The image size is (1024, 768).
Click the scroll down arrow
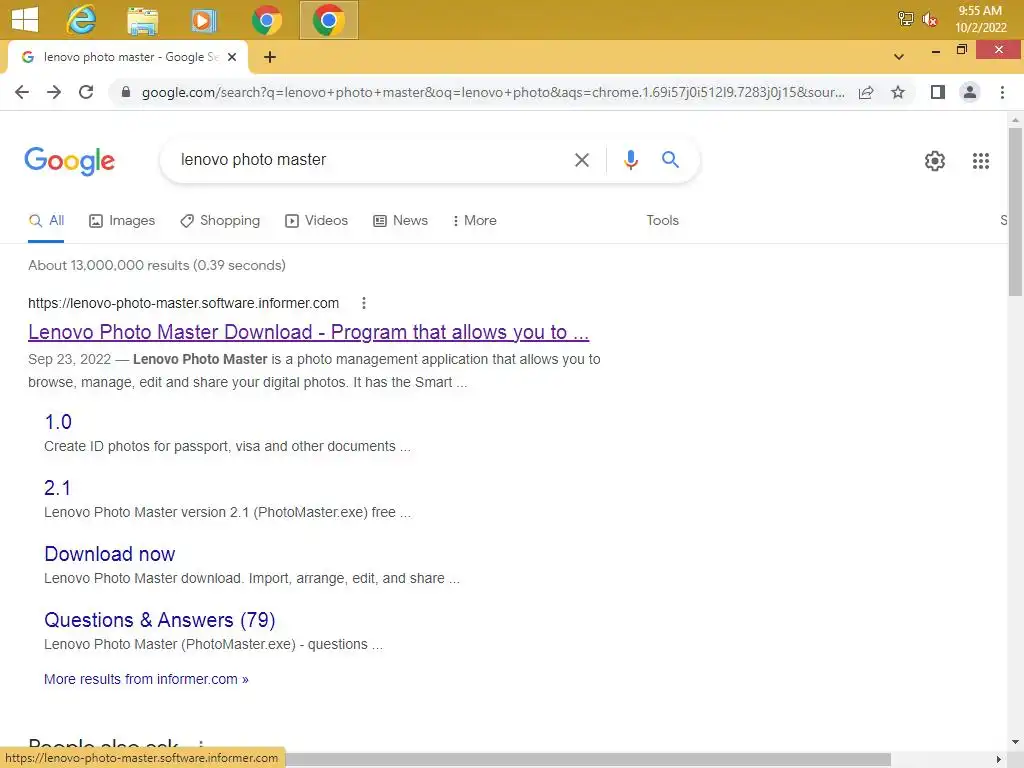pos(1015,742)
